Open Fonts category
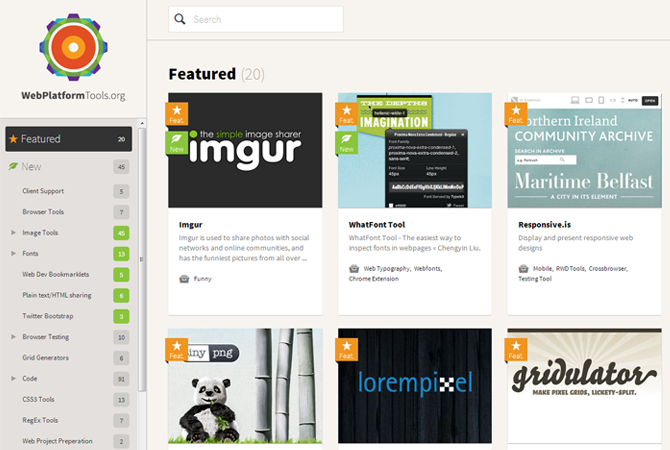Image resolution: width=670 pixels, height=450 pixels. click(x=30, y=253)
